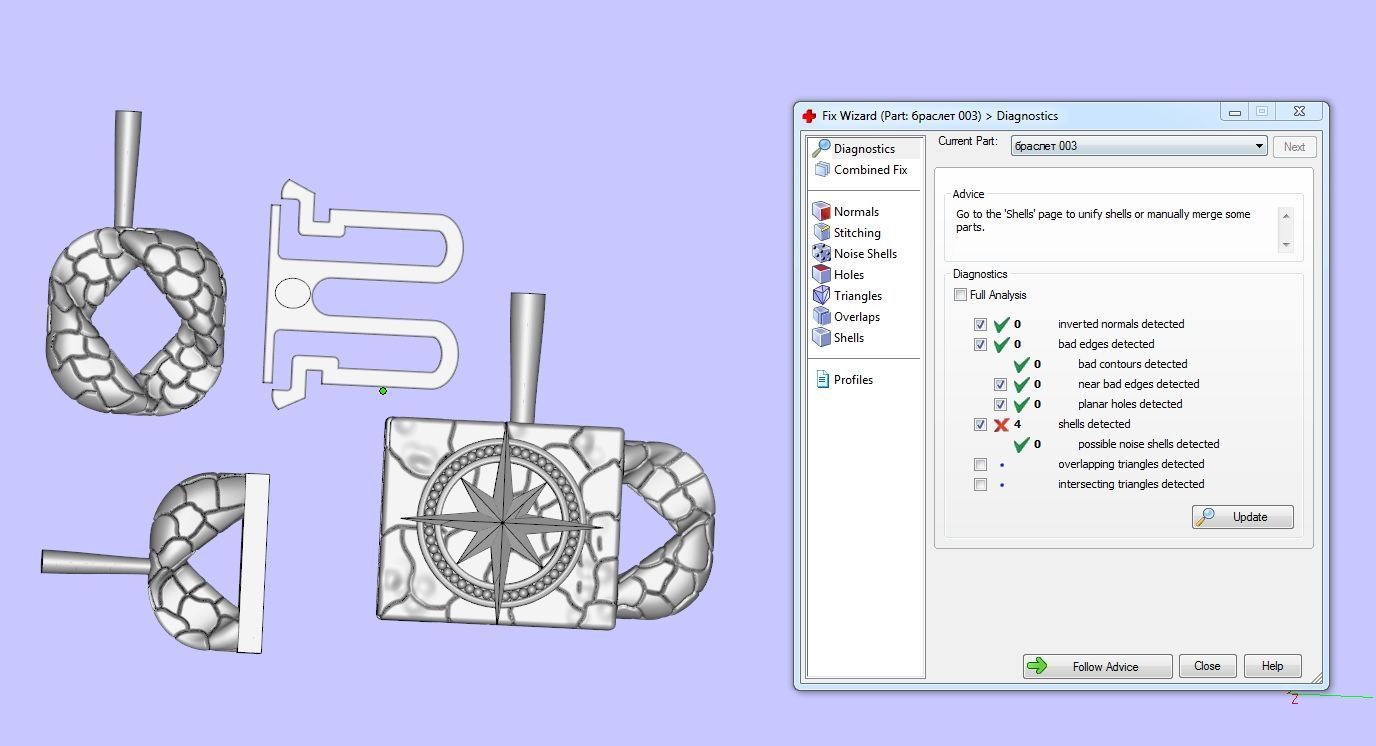Go to the Noise Shells page
Viewport: 1376px width, 746px height.
click(865, 254)
